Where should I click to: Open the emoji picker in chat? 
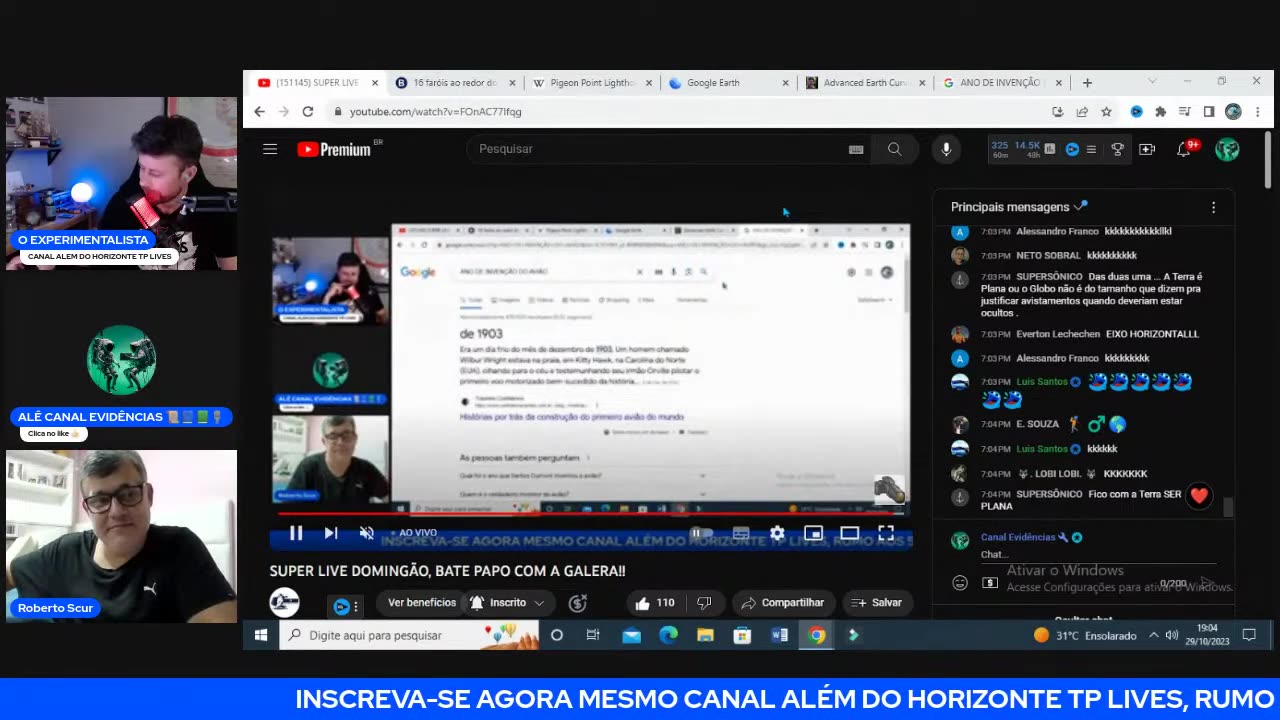[960, 583]
